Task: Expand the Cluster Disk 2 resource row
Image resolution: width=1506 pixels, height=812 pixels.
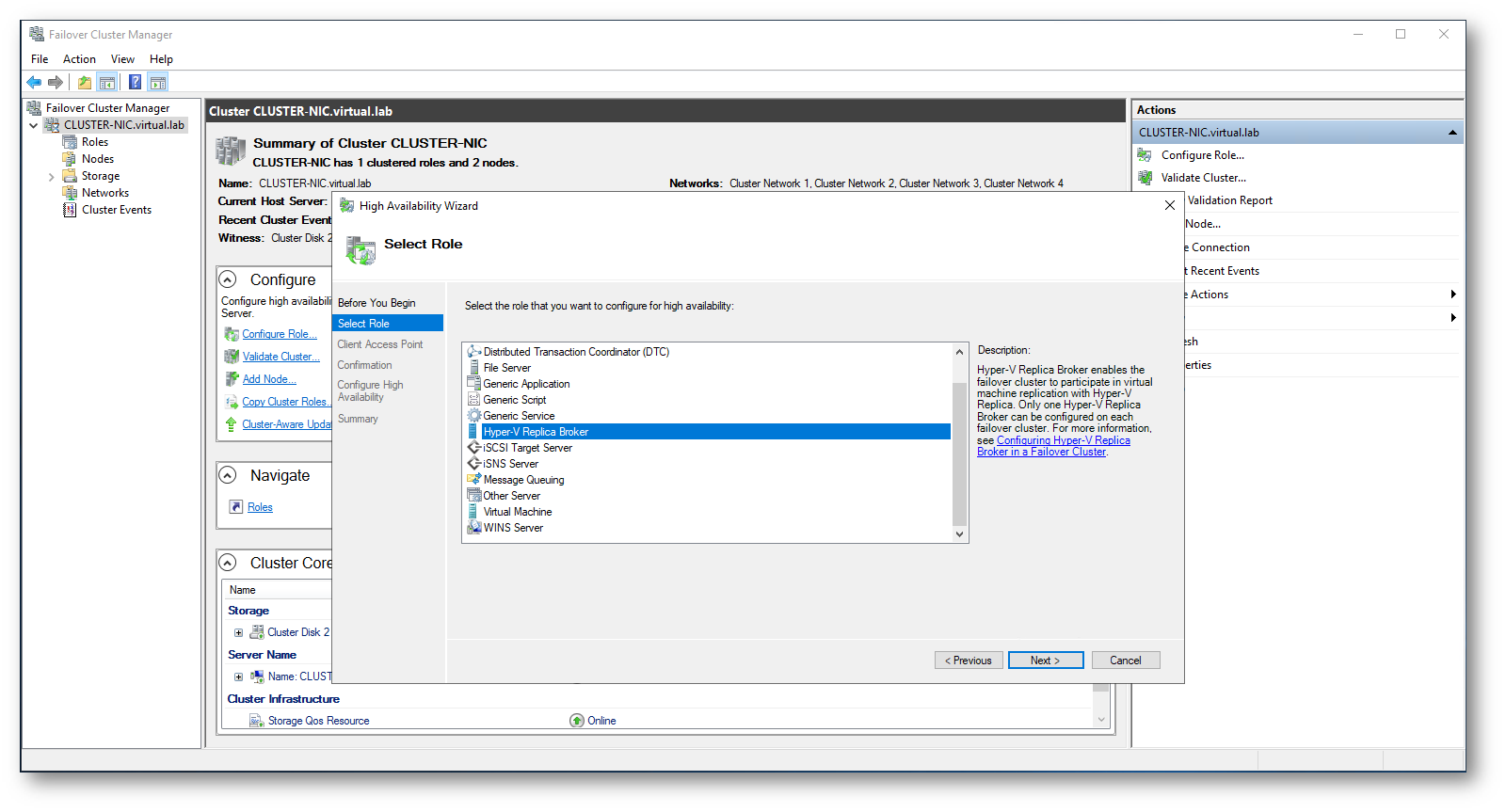Action: [238, 632]
